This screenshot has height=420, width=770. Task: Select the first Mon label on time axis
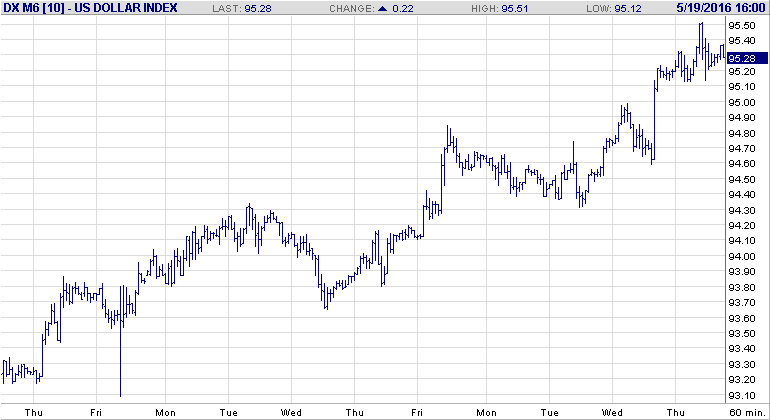163,412
